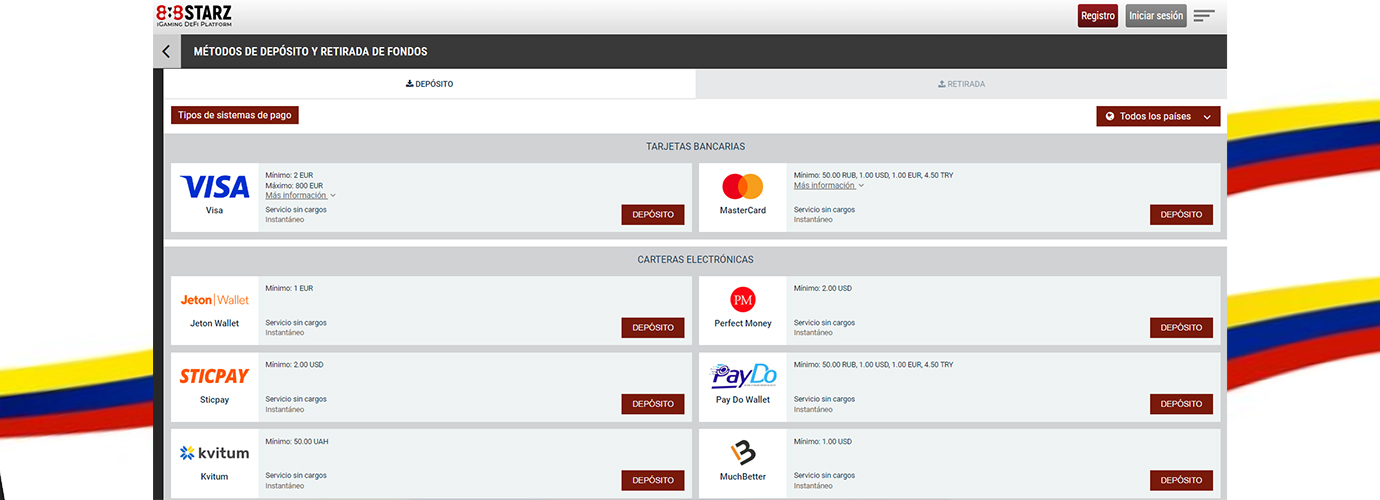Screen dimensions: 1380x500
Task: Click the Iniciar sesión button
Action: (1156, 16)
